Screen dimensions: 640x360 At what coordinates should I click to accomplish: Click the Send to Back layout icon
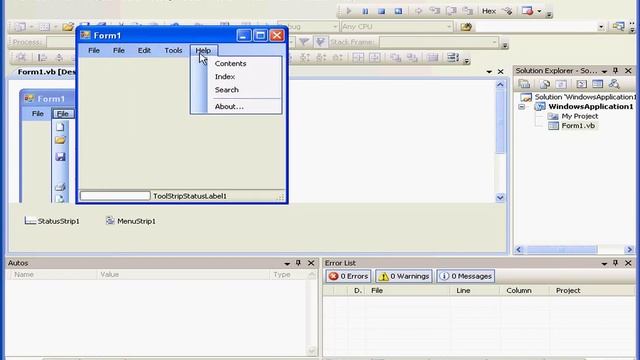click(x=412, y=58)
